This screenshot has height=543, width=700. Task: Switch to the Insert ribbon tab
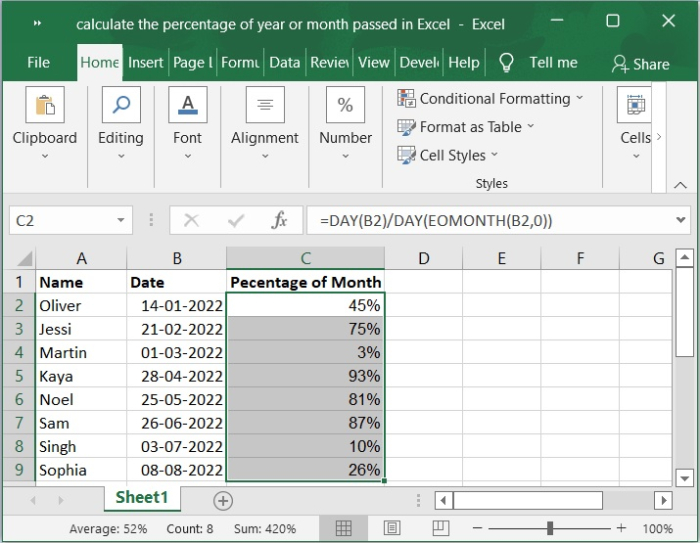coord(145,62)
